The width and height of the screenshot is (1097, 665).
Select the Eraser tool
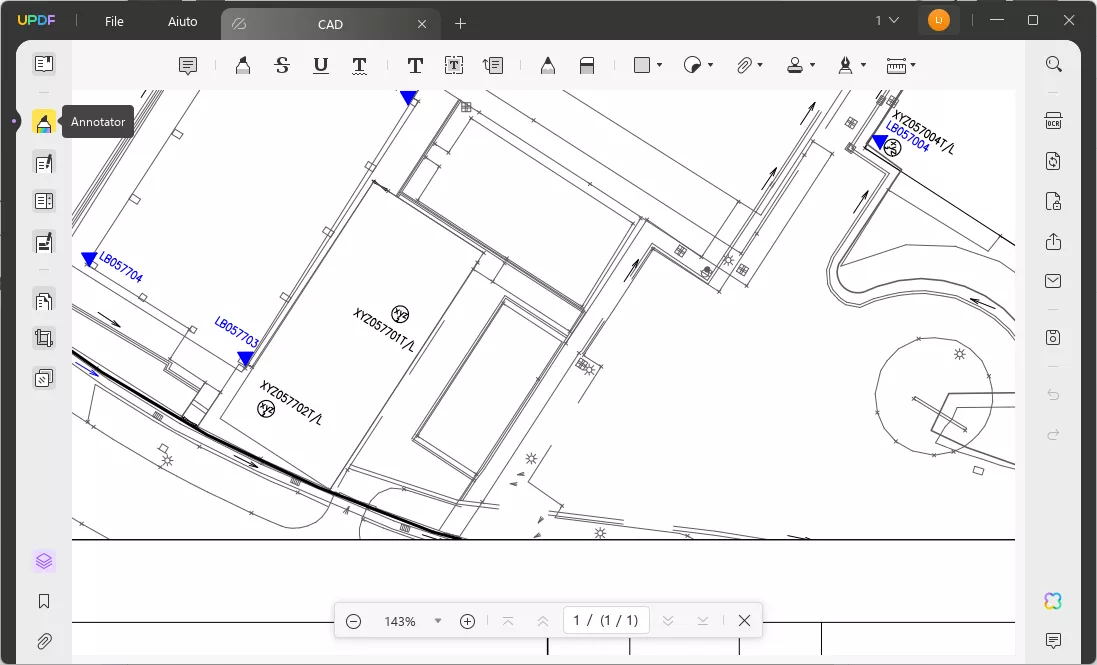587,66
